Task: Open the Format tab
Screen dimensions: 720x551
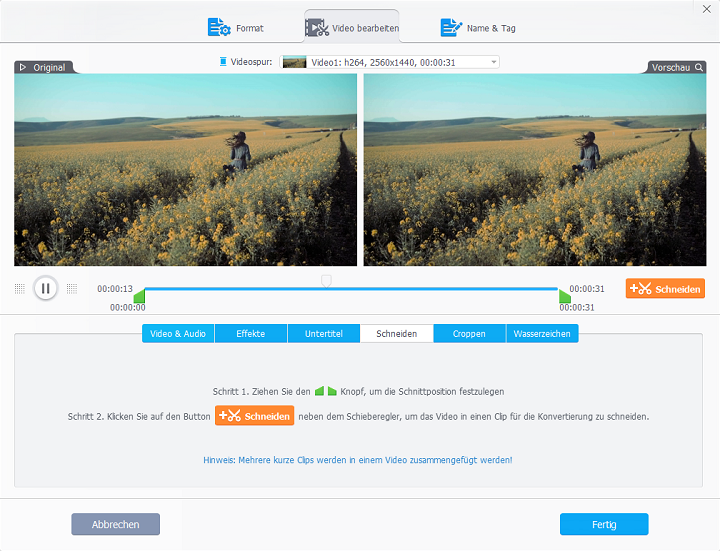Action: point(236,28)
